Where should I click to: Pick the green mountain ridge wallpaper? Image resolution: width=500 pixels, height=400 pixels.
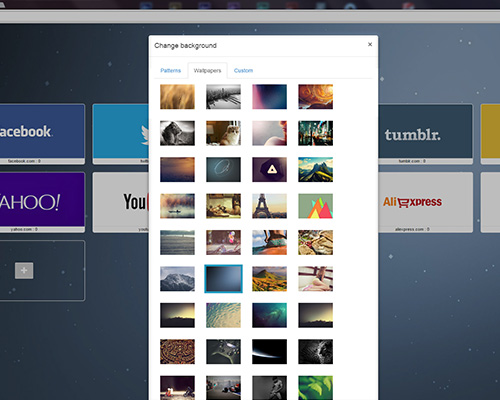[315, 169]
